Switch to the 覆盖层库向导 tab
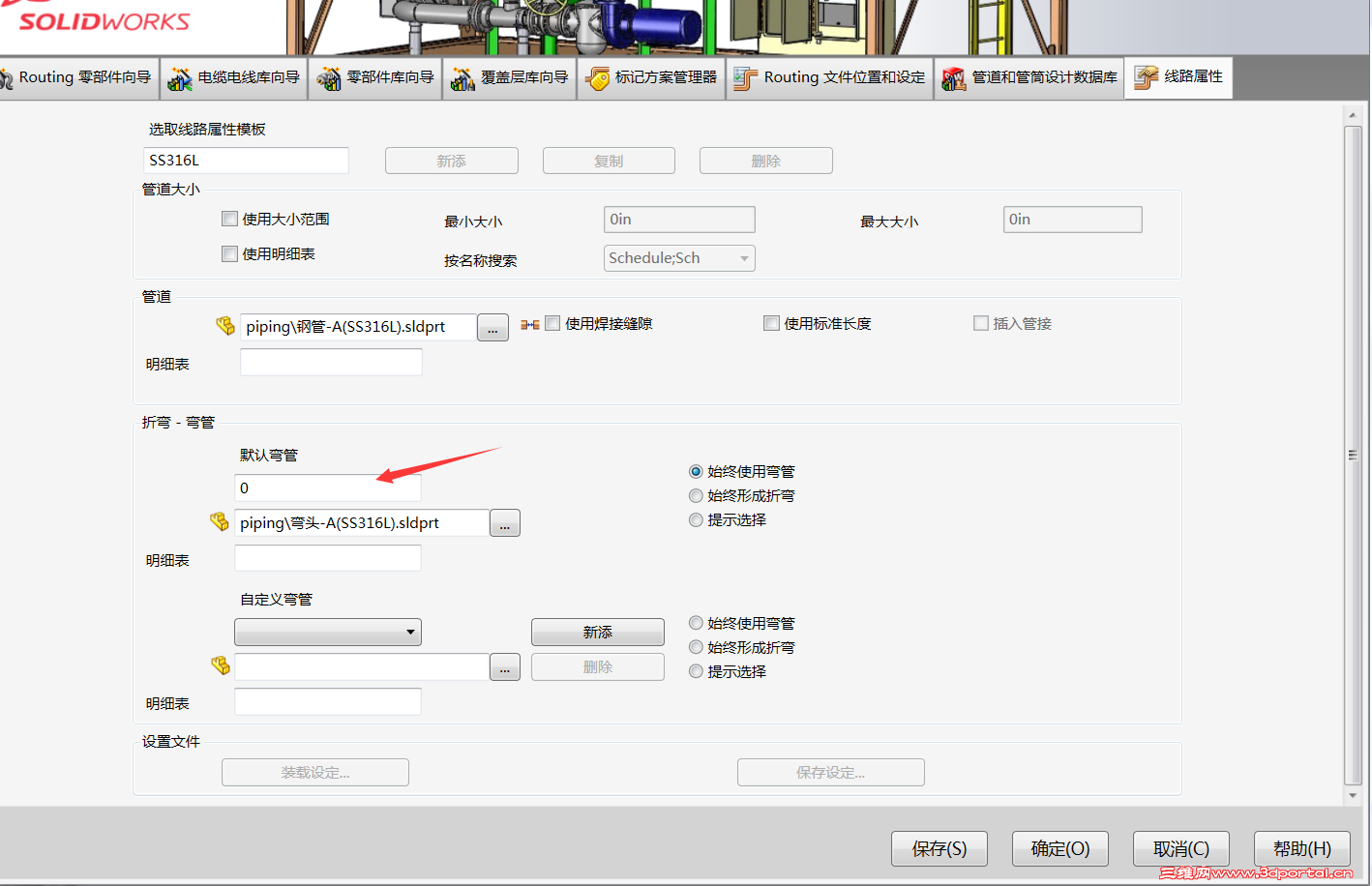This screenshot has height=886, width=1372. (510, 78)
